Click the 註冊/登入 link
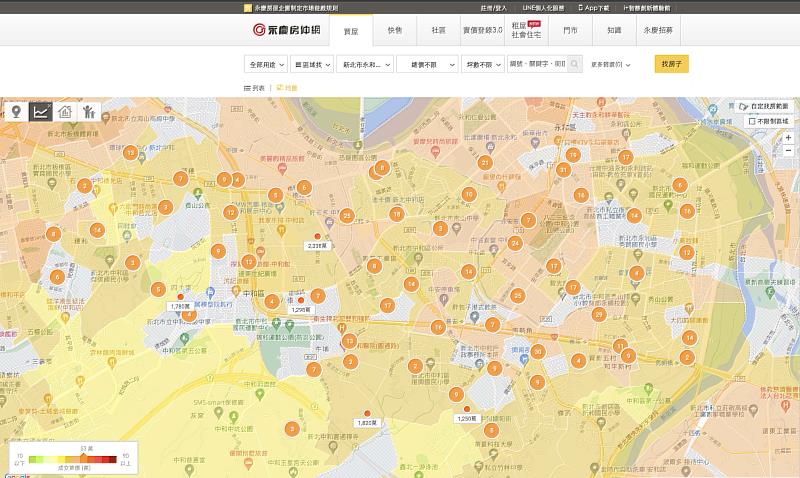This screenshot has width=800, height=478. coord(494,7)
